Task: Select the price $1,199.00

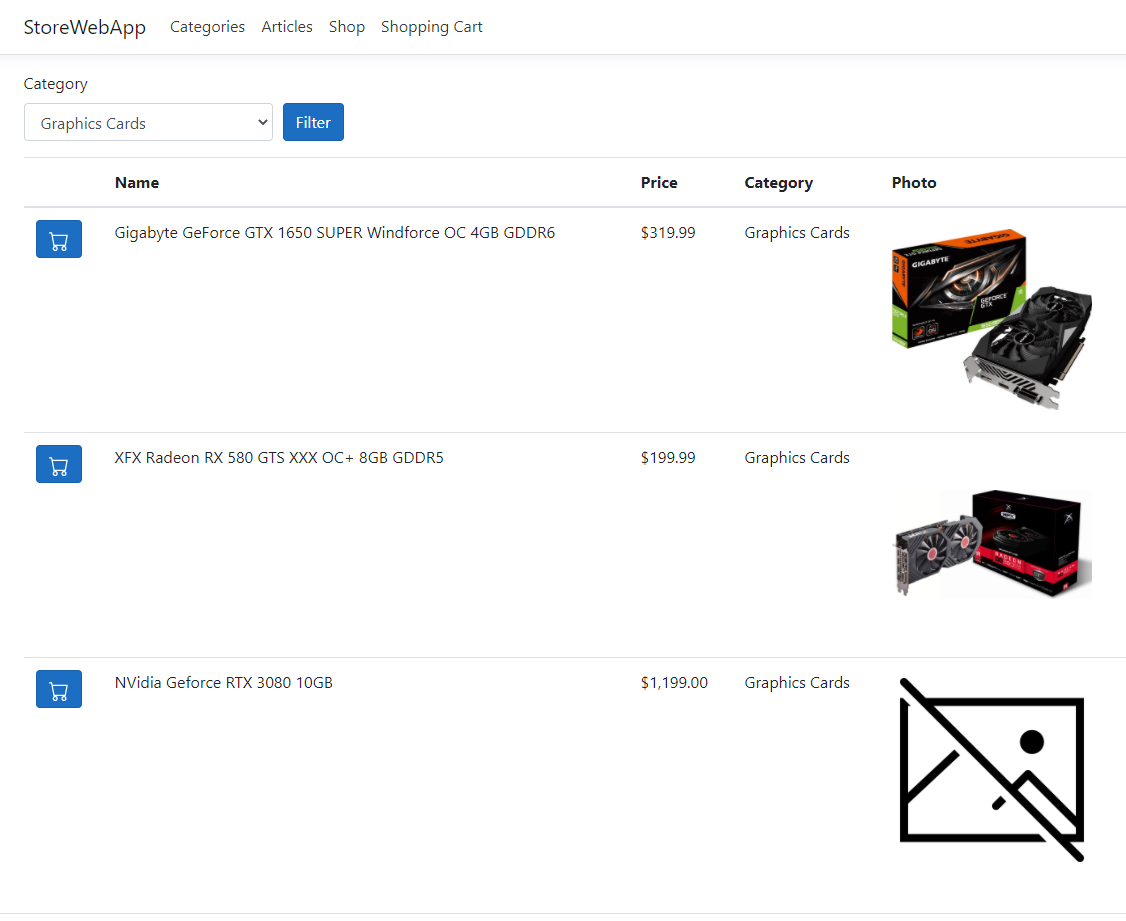Action: point(674,683)
